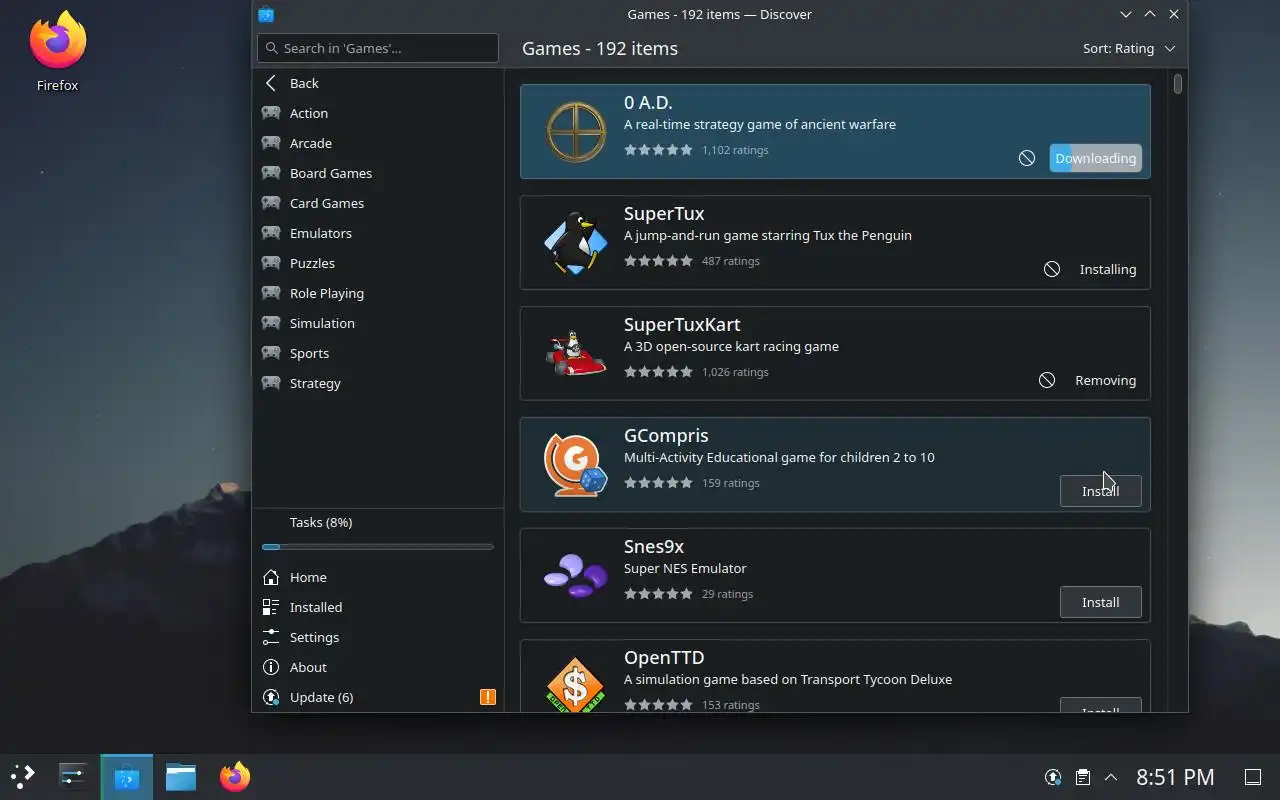The image size is (1280, 800).
Task: Click the 8:51 PM clock
Action: click(1175, 777)
